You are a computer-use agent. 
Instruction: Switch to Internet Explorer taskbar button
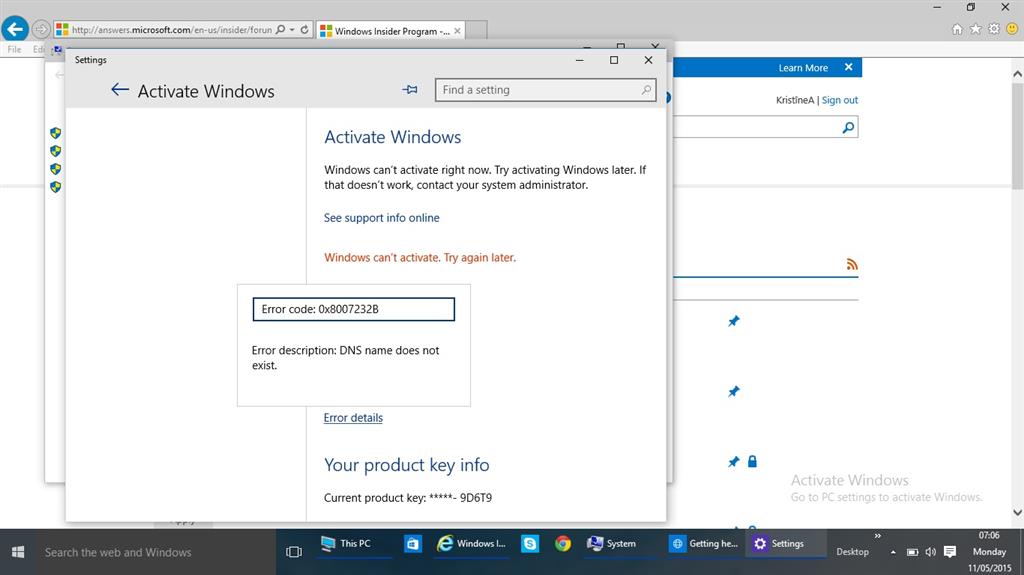(x=472, y=544)
